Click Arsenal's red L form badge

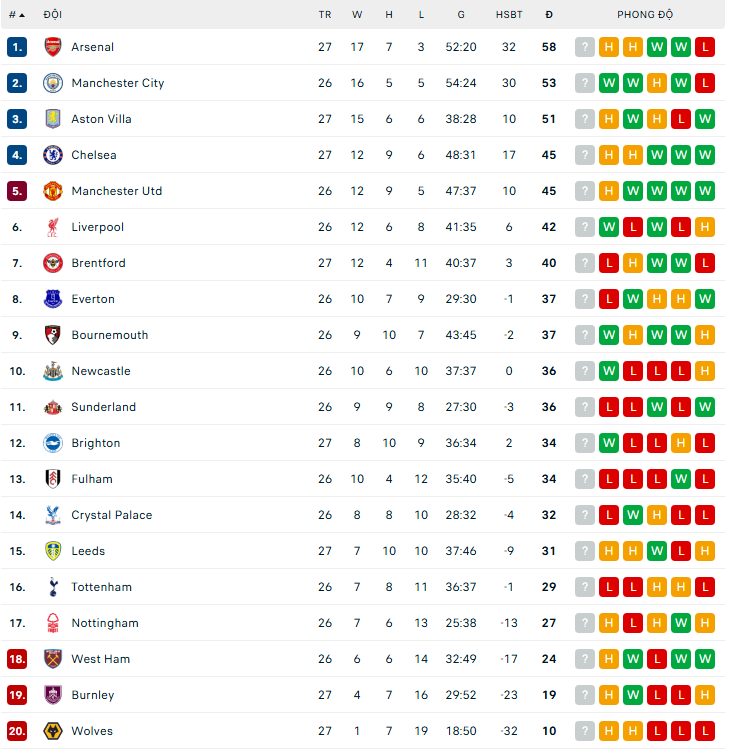tap(705, 47)
